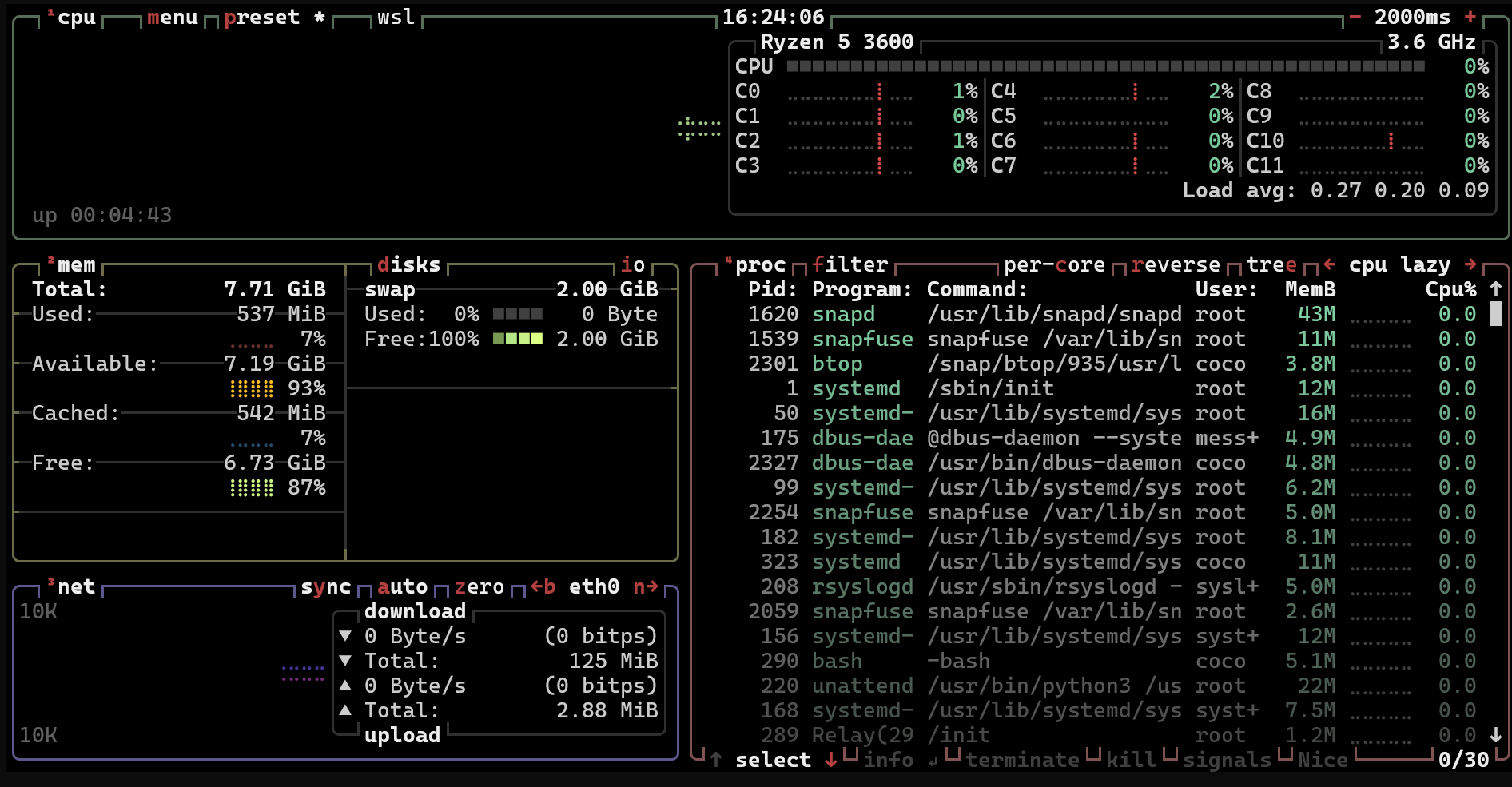Click the green swap Free meter blocks

(519, 339)
